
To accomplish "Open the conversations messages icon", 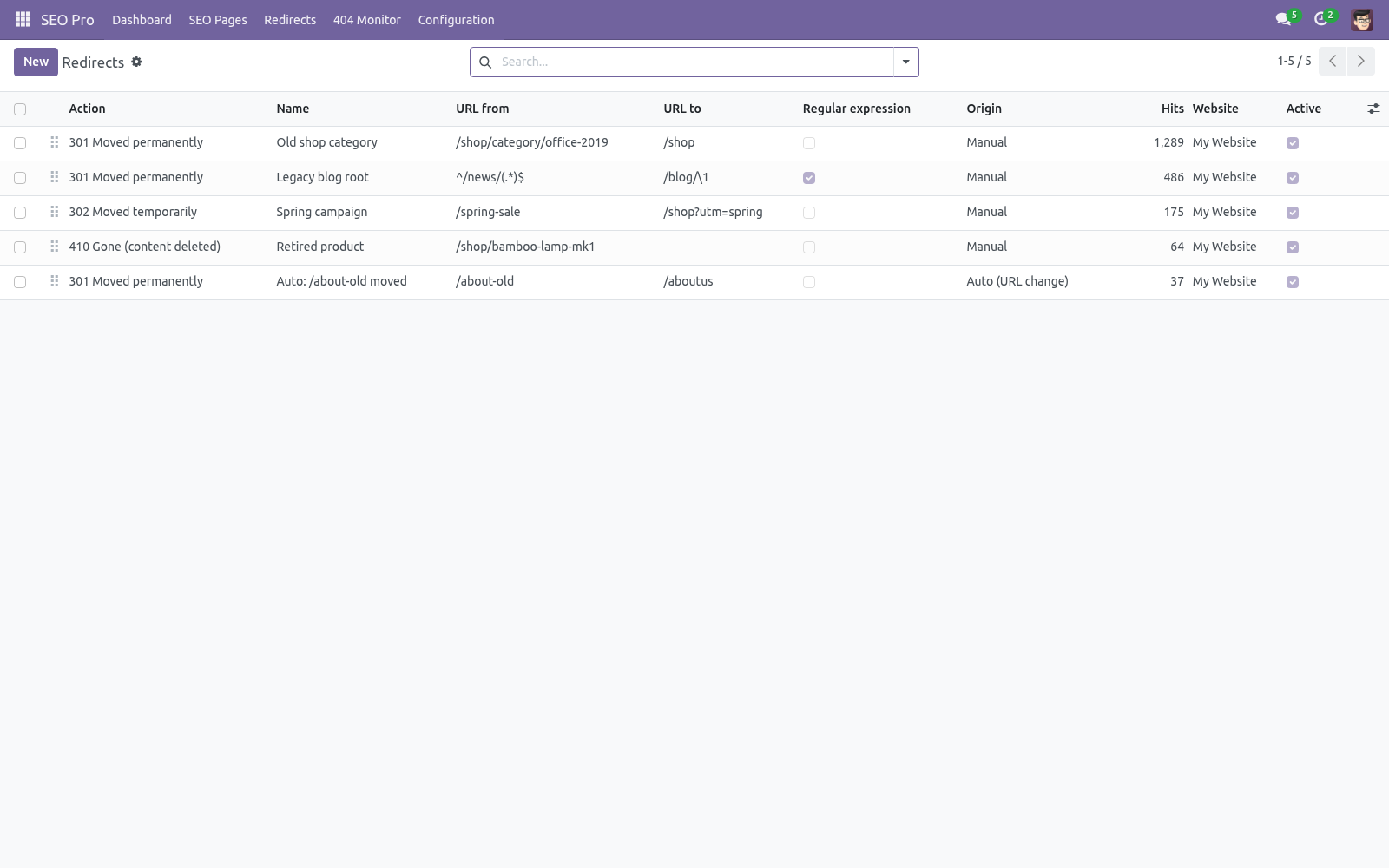I will 1283,19.
